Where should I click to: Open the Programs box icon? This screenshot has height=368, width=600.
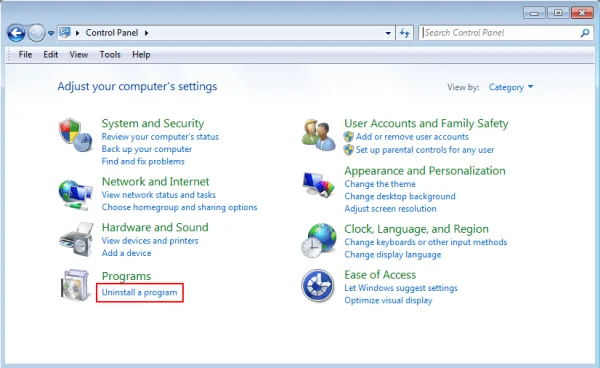coord(75,285)
